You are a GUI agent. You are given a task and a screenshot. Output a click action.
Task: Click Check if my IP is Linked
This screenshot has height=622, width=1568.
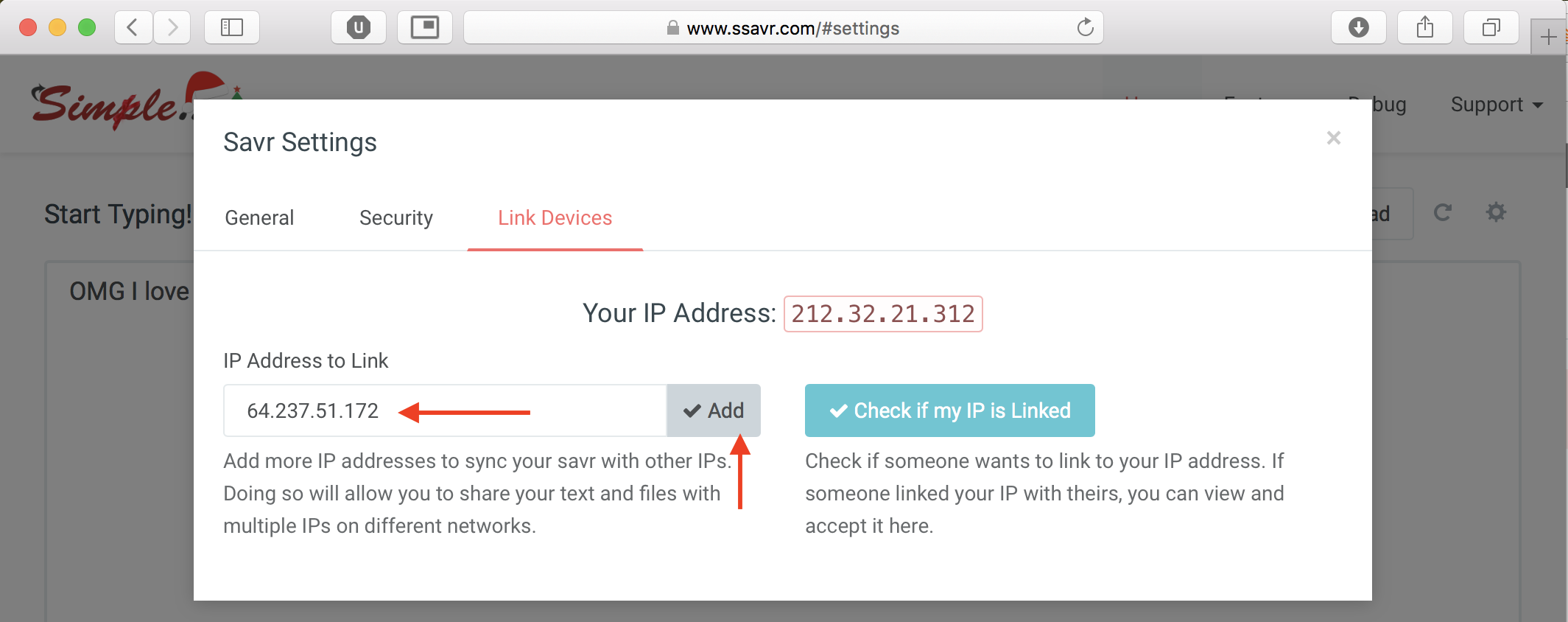[x=950, y=410]
